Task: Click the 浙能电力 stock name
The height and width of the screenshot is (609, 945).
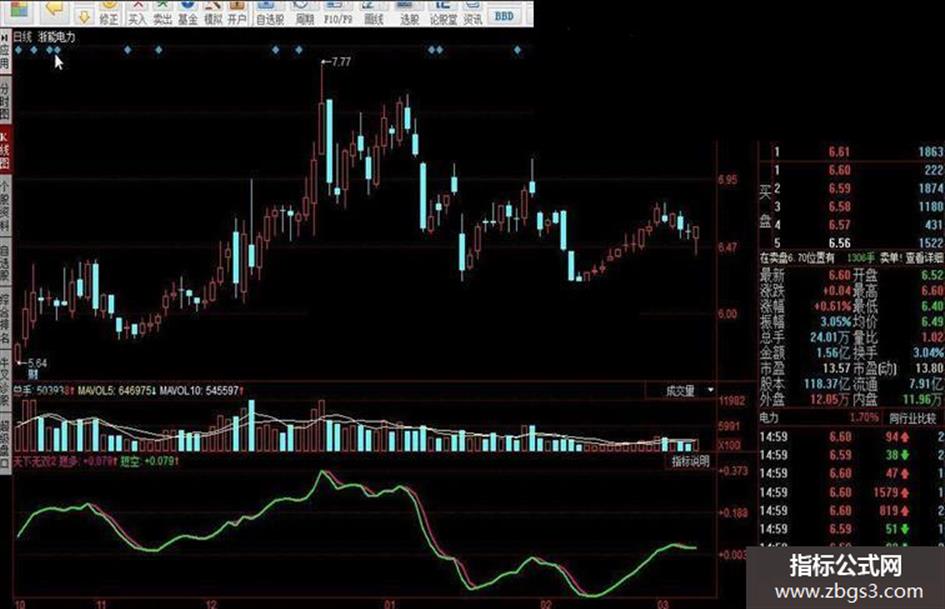Action: pyautogui.click(x=57, y=37)
